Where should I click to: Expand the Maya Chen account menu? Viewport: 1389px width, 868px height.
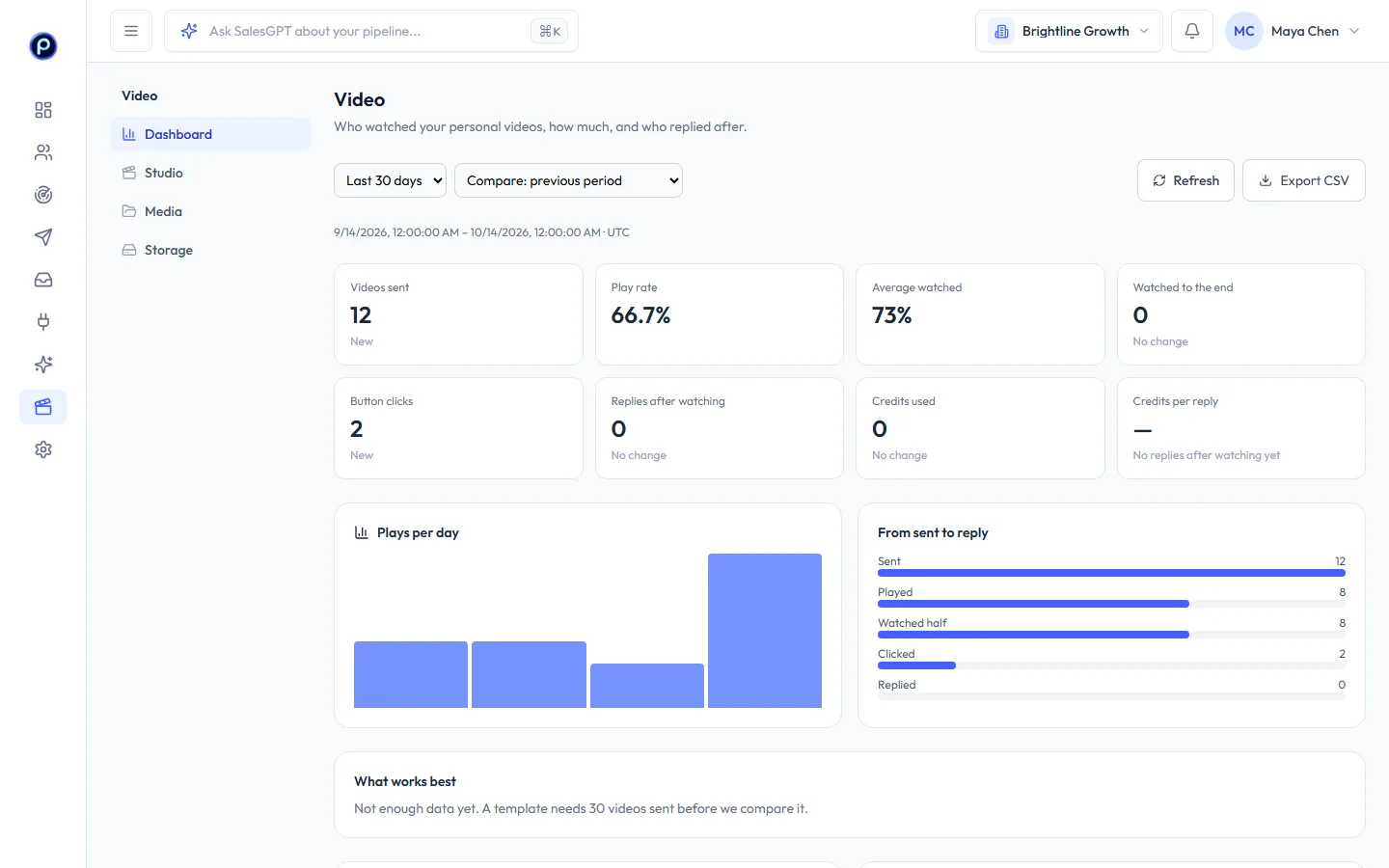pos(1294,31)
